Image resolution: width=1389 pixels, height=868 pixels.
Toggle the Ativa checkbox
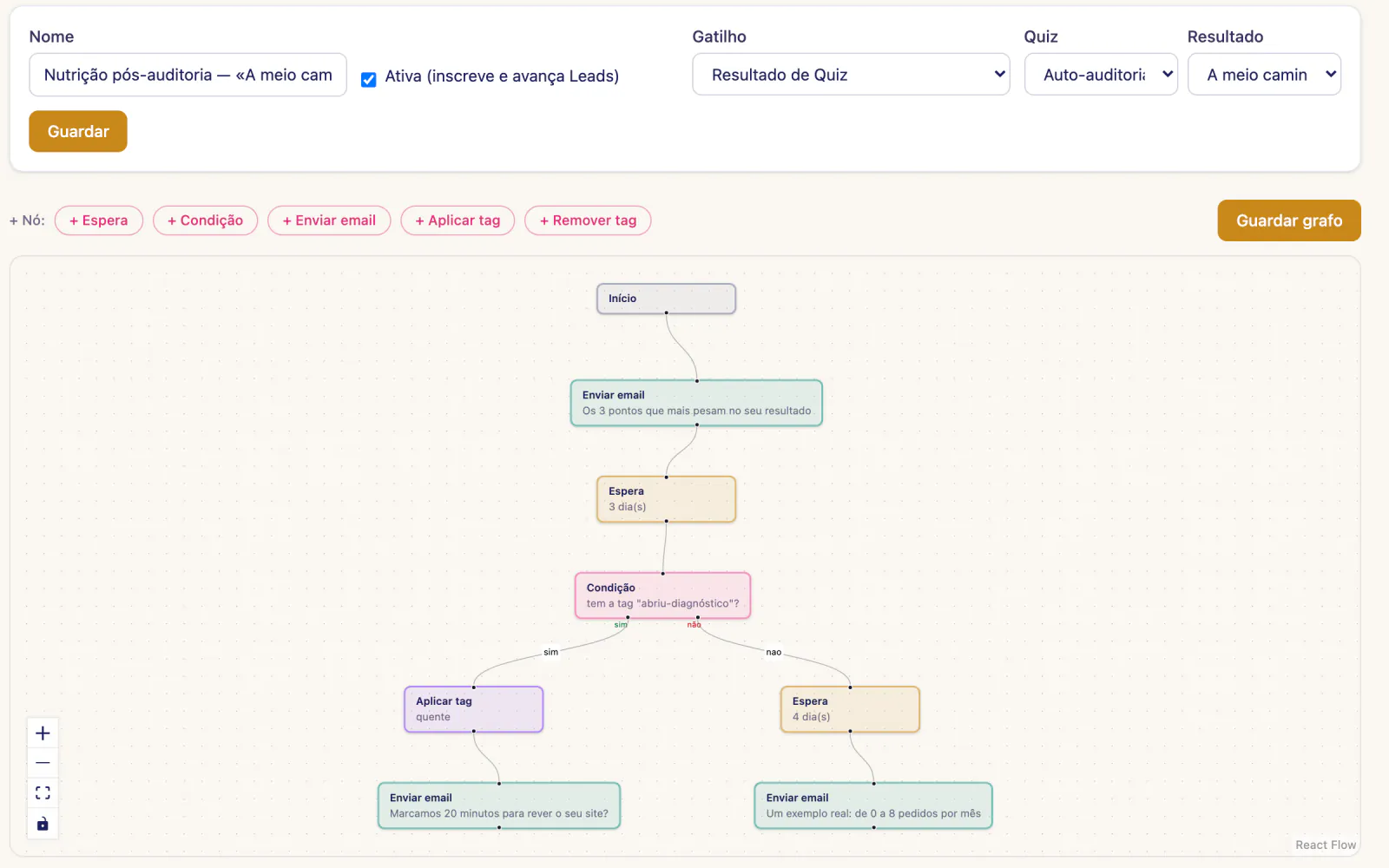pos(368,79)
